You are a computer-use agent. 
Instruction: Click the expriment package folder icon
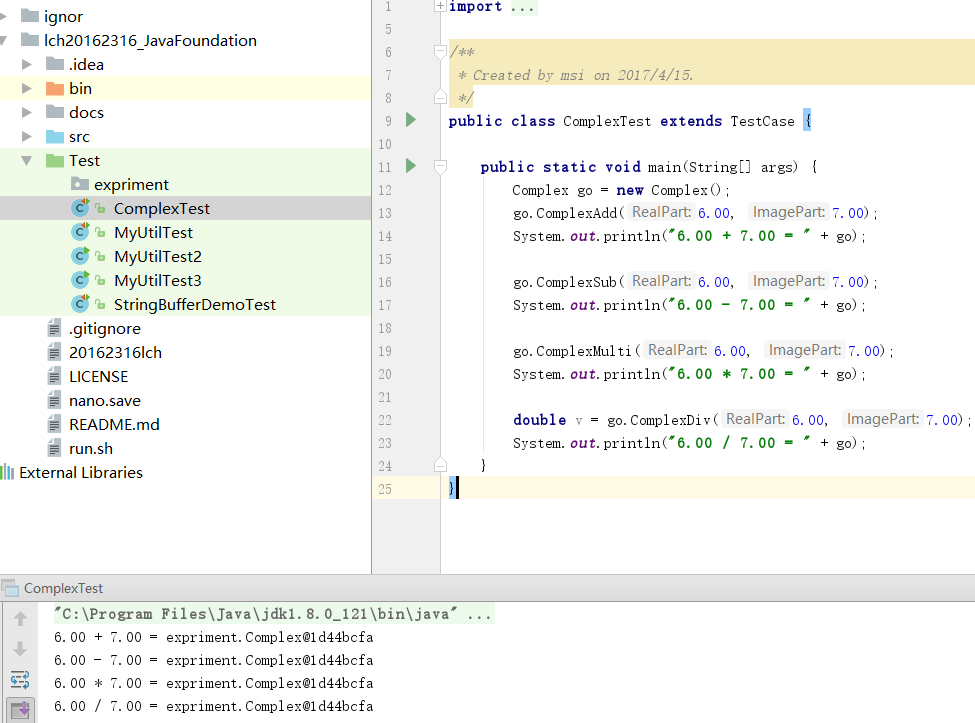pos(80,184)
